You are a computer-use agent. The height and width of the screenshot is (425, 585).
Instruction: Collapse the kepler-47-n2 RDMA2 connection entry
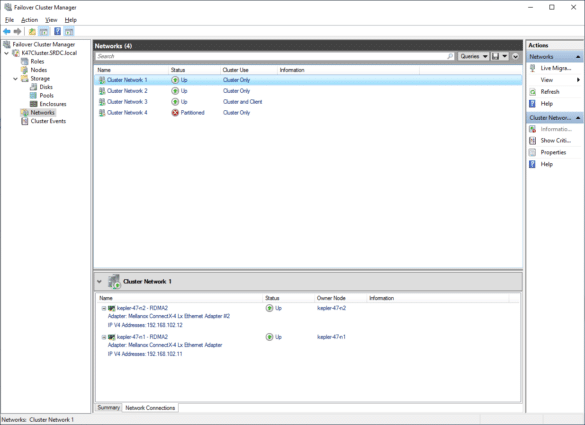point(104,309)
